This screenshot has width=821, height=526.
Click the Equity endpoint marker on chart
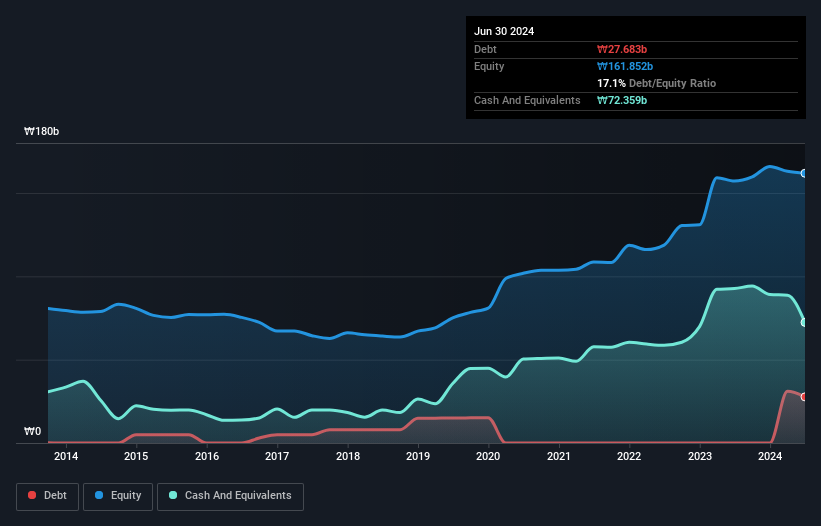pyautogui.click(x=804, y=173)
